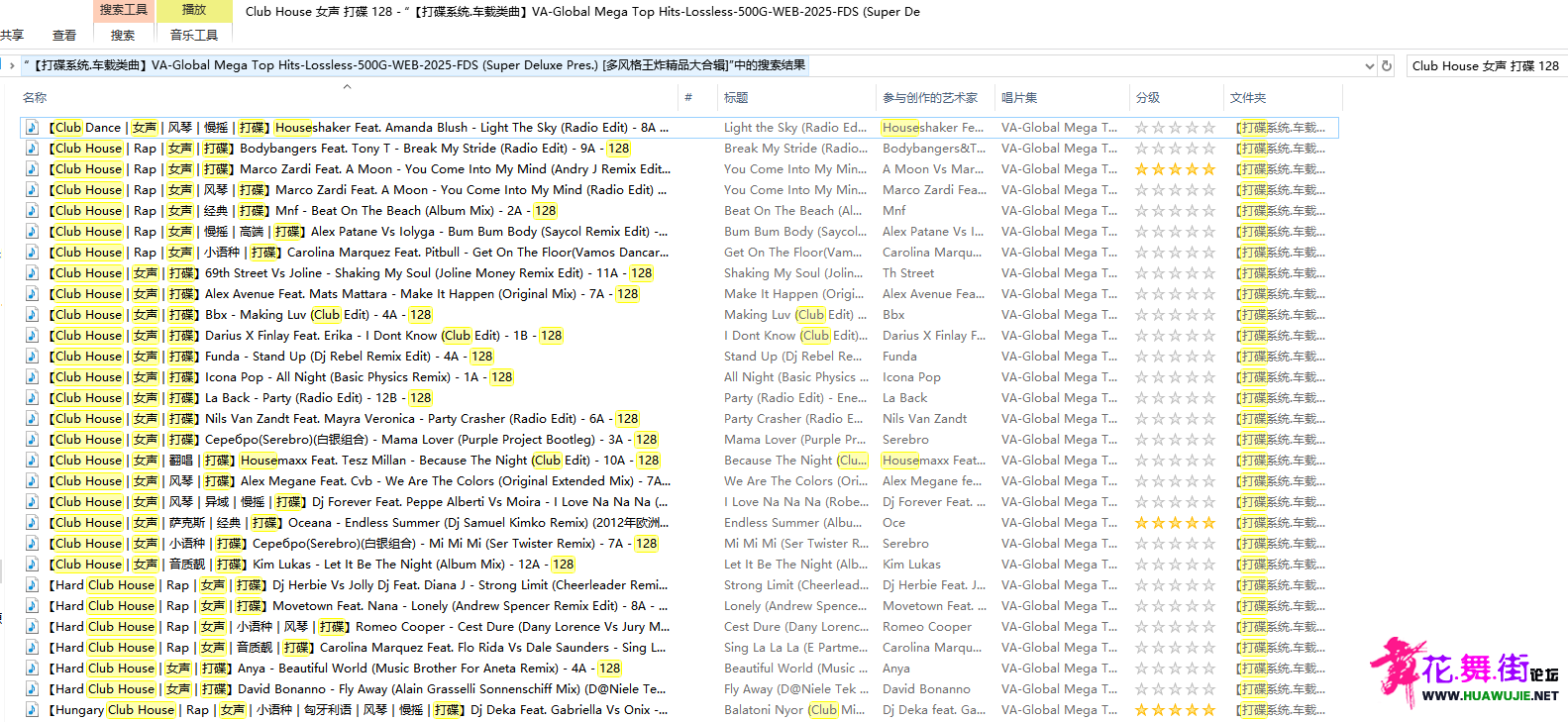Viewport: 1568px width, 722px height.
Task: Click file icon of La Back Party
Action: pyautogui.click(x=33, y=398)
